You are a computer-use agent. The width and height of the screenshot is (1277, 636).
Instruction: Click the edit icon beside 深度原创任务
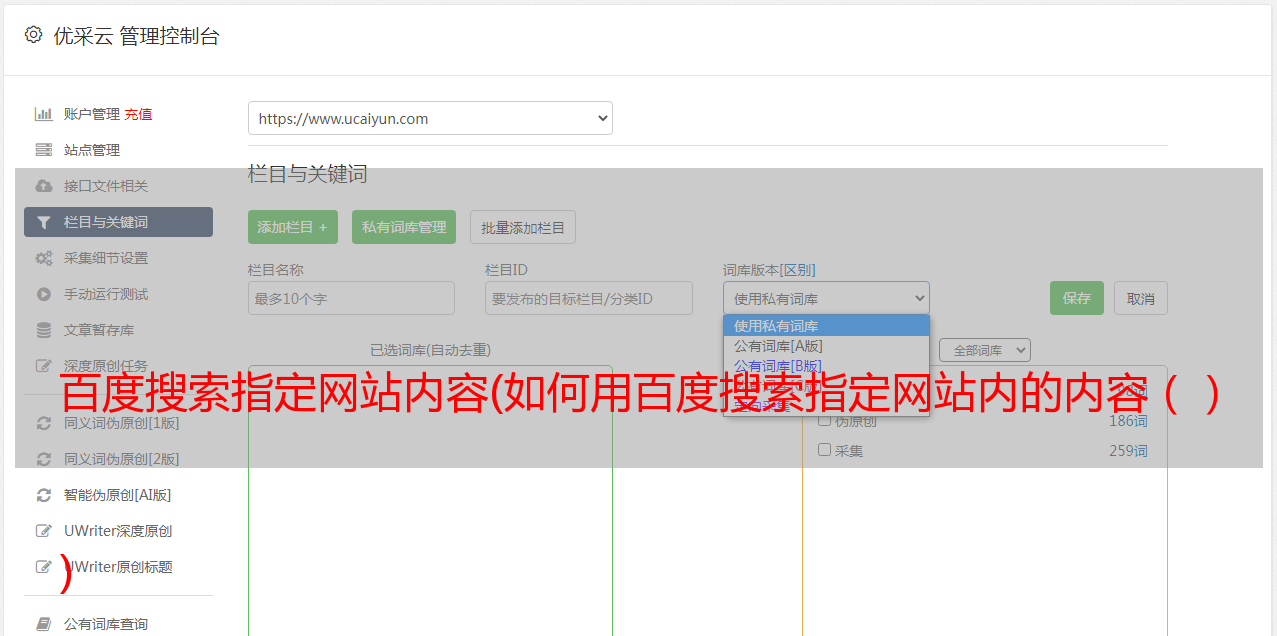tap(43, 366)
